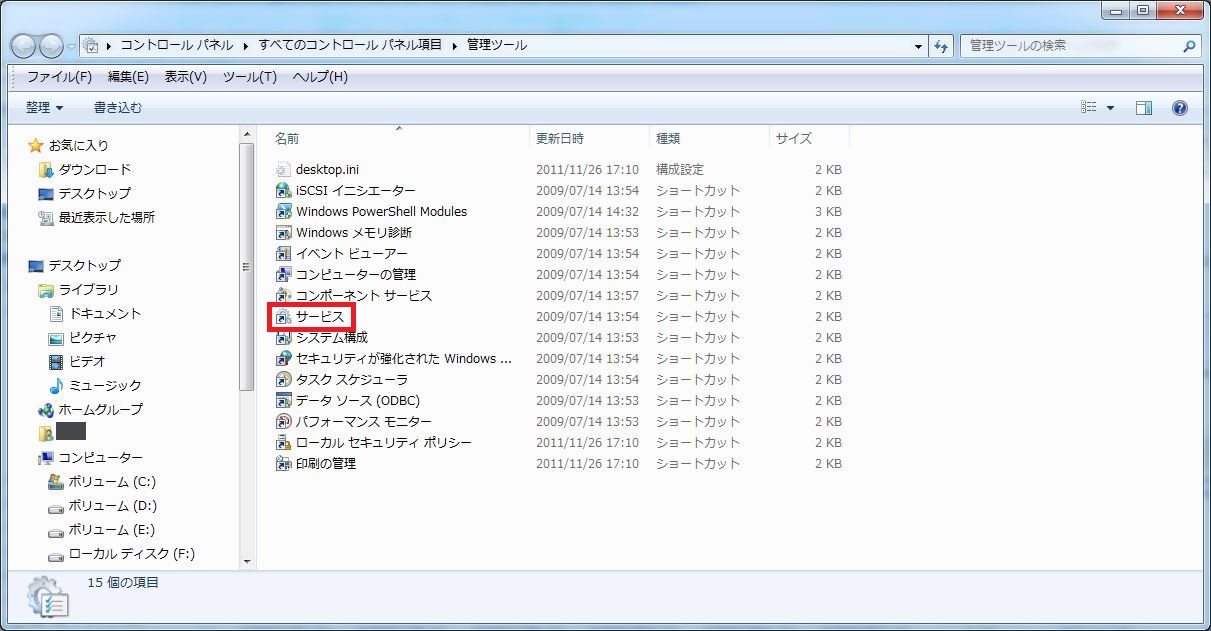The image size is (1211, 631).
Task: Open 最近表示した場所 in favorites
Action: [96, 218]
